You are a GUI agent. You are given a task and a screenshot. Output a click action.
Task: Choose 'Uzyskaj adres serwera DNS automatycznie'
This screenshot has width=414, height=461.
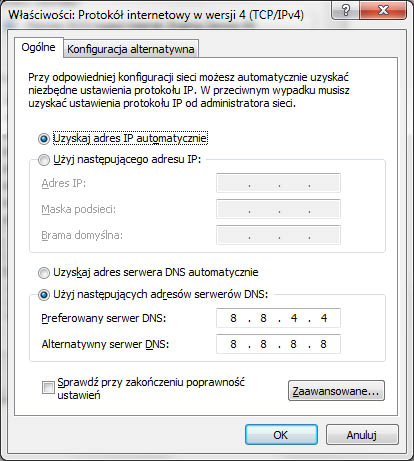[44, 273]
